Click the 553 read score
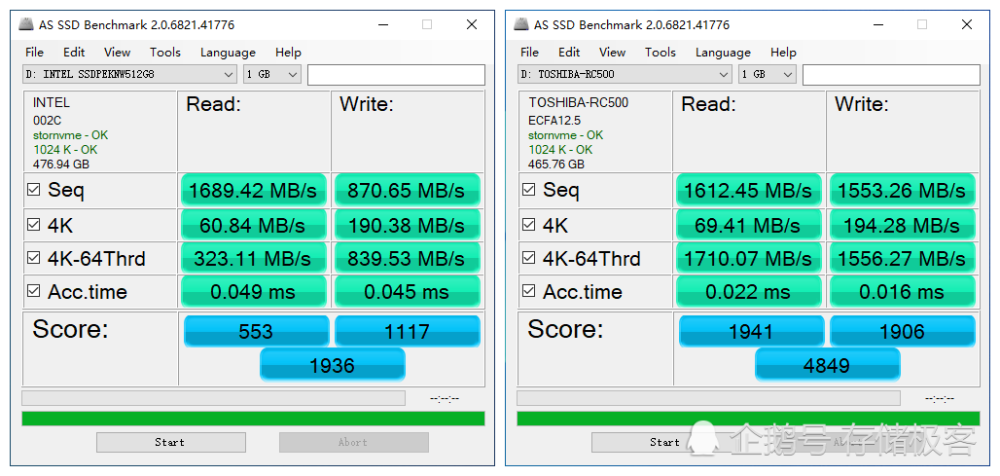Image resolution: width=1000 pixels, height=476 pixels. (256, 331)
